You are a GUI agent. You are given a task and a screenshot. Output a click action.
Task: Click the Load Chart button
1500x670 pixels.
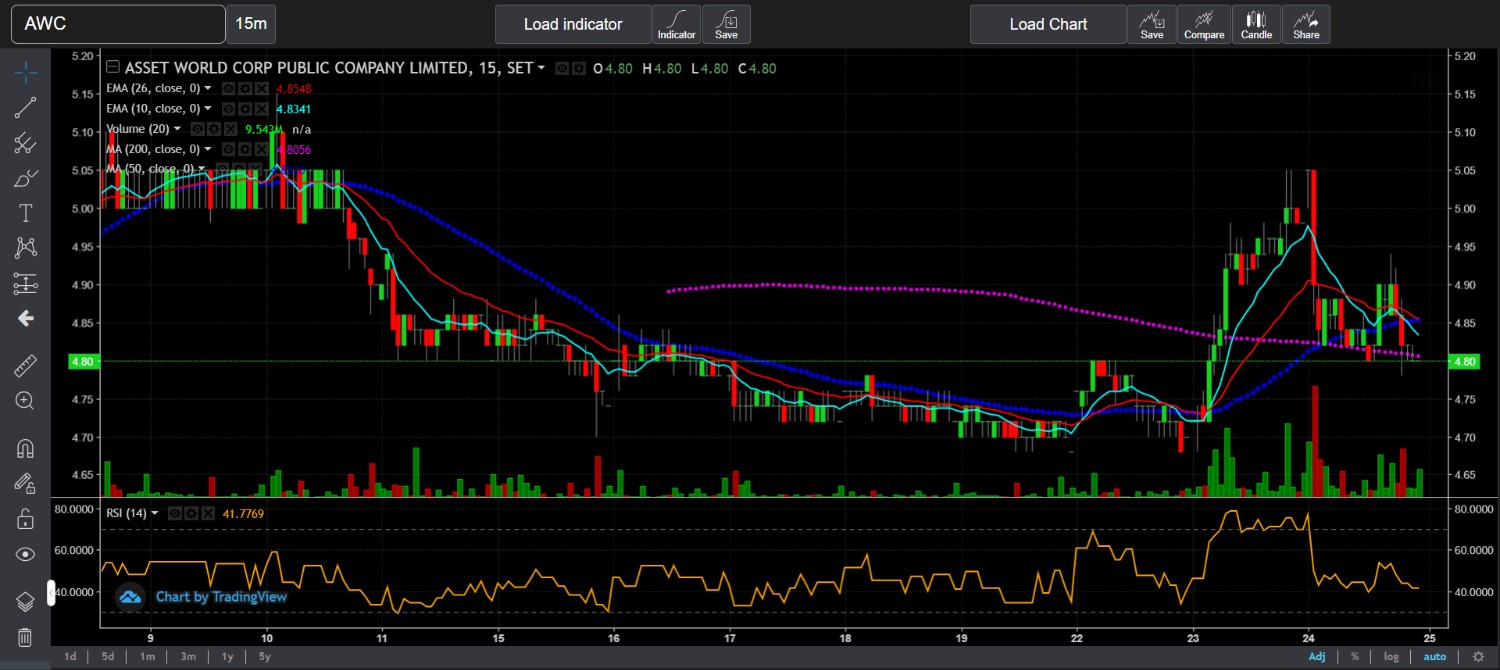(x=1047, y=24)
